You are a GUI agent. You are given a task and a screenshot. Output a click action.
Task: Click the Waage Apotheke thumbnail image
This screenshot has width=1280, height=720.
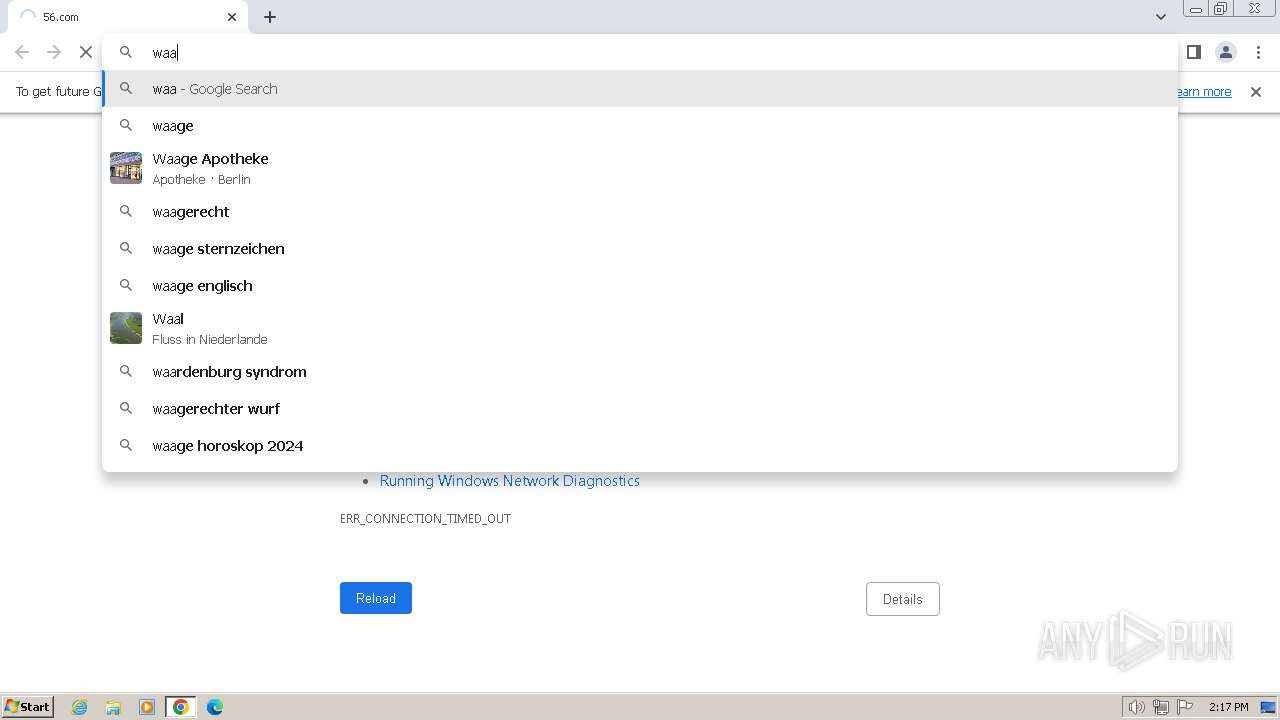pyautogui.click(x=126, y=168)
